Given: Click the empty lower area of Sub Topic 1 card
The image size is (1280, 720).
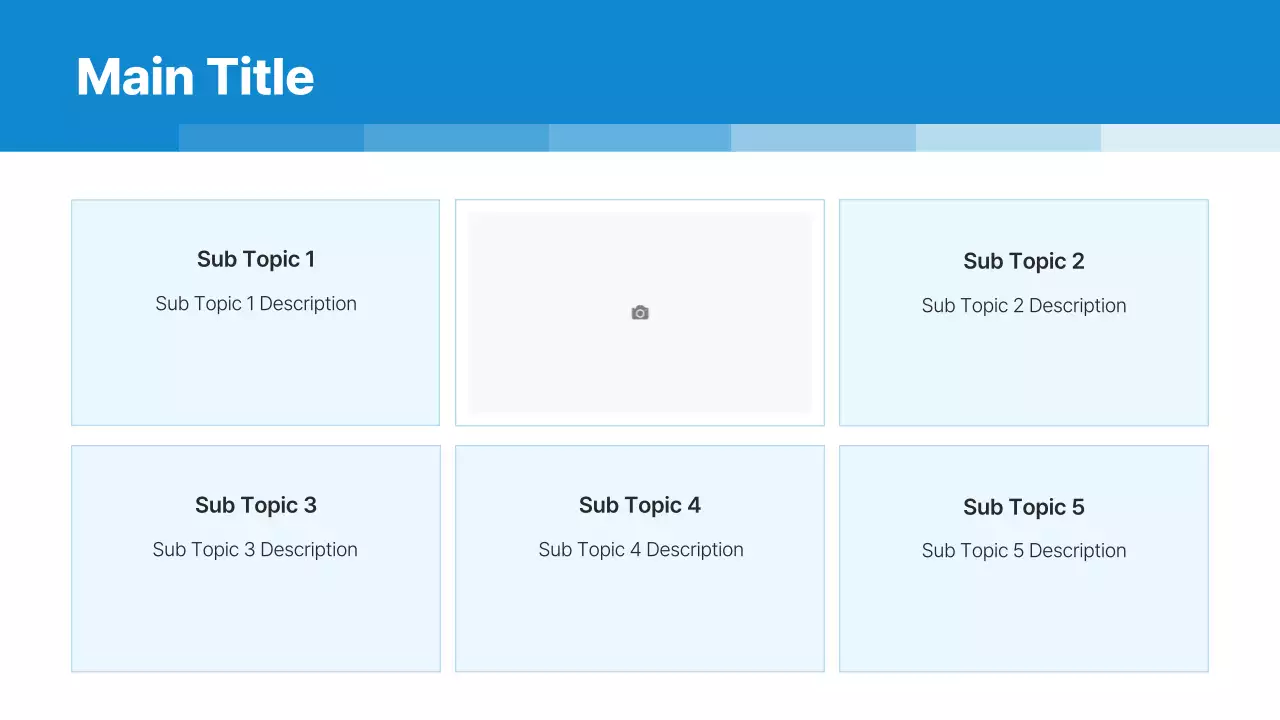Looking at the screenshot, I should pyautogui.click(x=256, y=375).
